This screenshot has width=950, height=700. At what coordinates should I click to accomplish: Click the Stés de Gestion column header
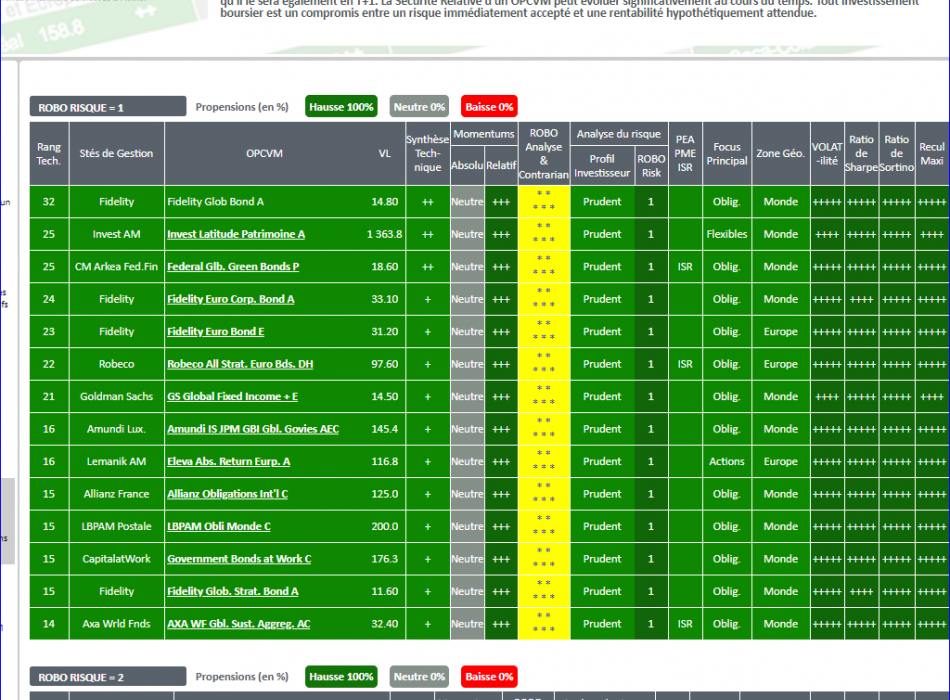point(116,153)
